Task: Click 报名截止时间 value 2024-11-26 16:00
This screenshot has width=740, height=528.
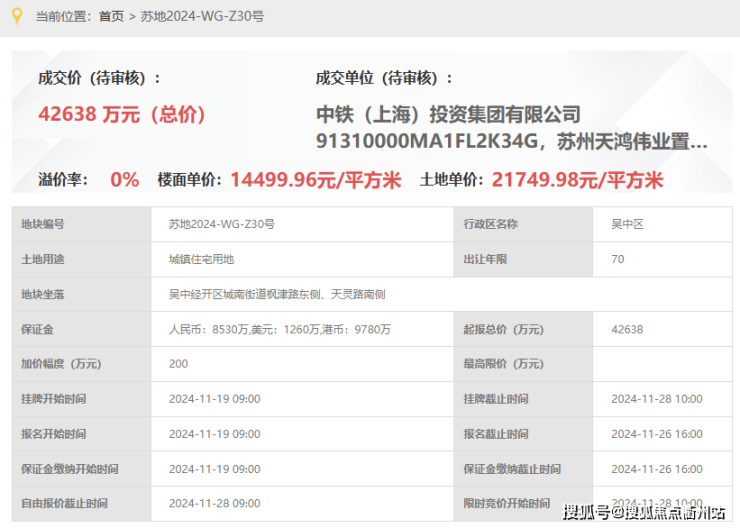Action: point(657,434)
